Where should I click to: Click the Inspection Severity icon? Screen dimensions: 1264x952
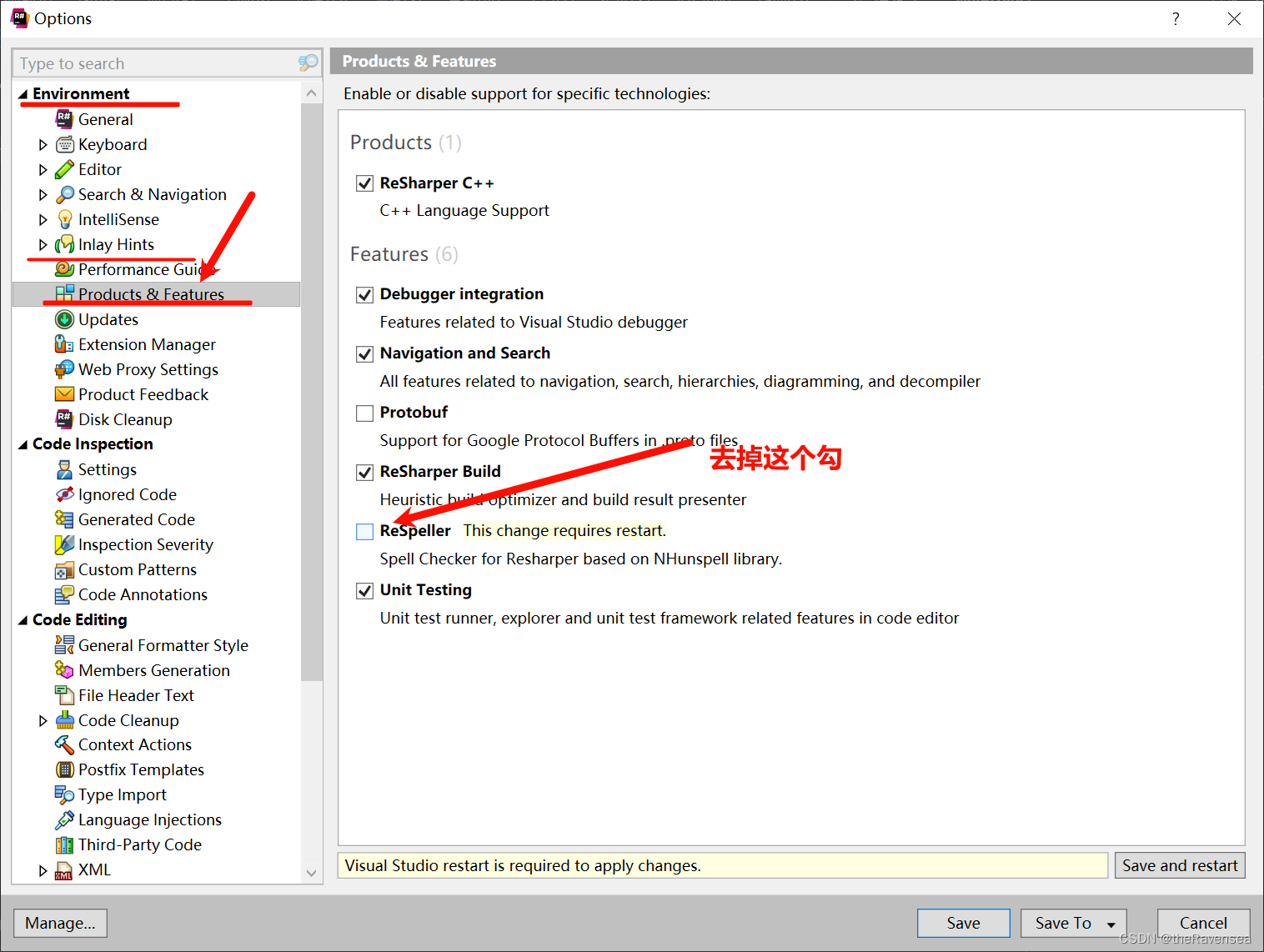64,544
